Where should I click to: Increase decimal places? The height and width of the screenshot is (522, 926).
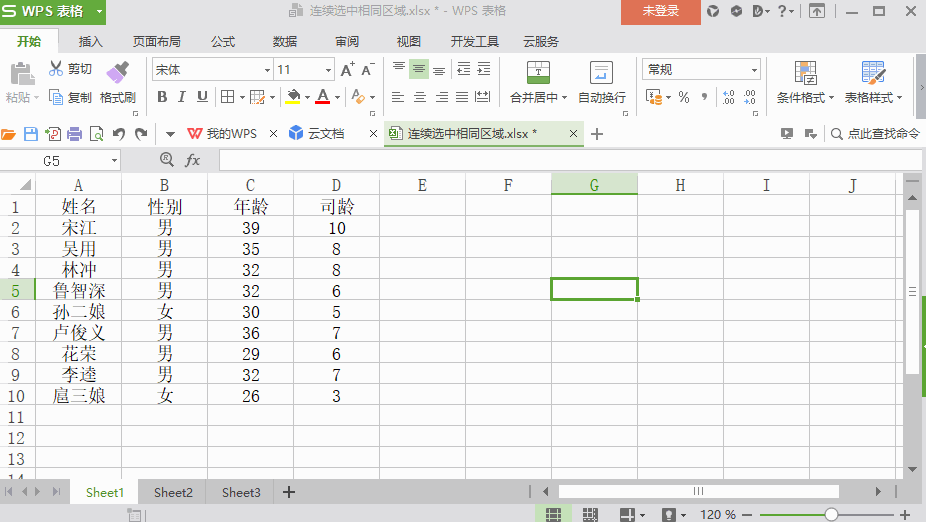tap(729, 97)
